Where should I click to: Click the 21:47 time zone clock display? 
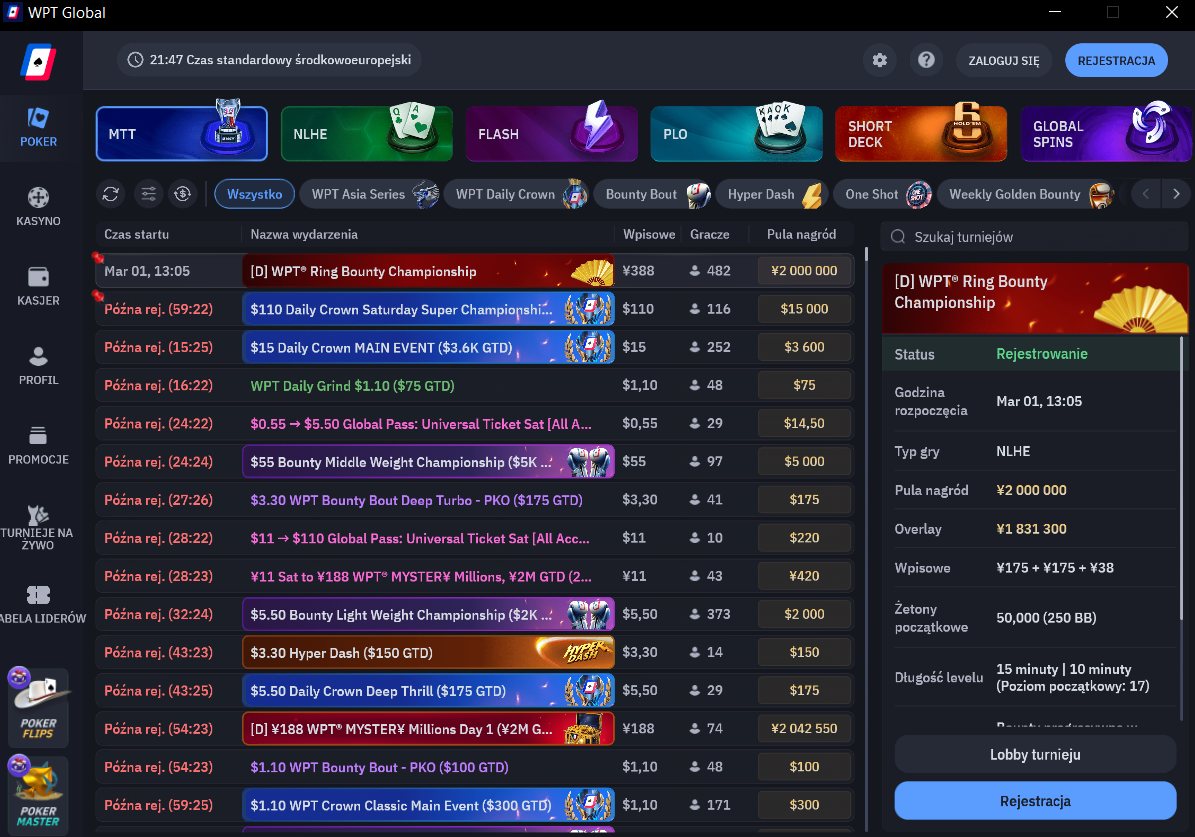click(269, 59)
